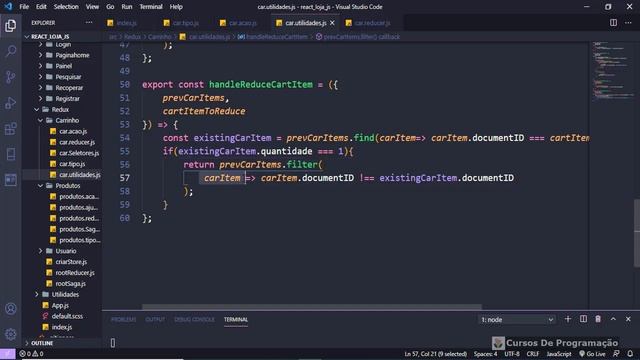640x360 pixels.
Task: Start Go Live server
Action: (592, 353)
